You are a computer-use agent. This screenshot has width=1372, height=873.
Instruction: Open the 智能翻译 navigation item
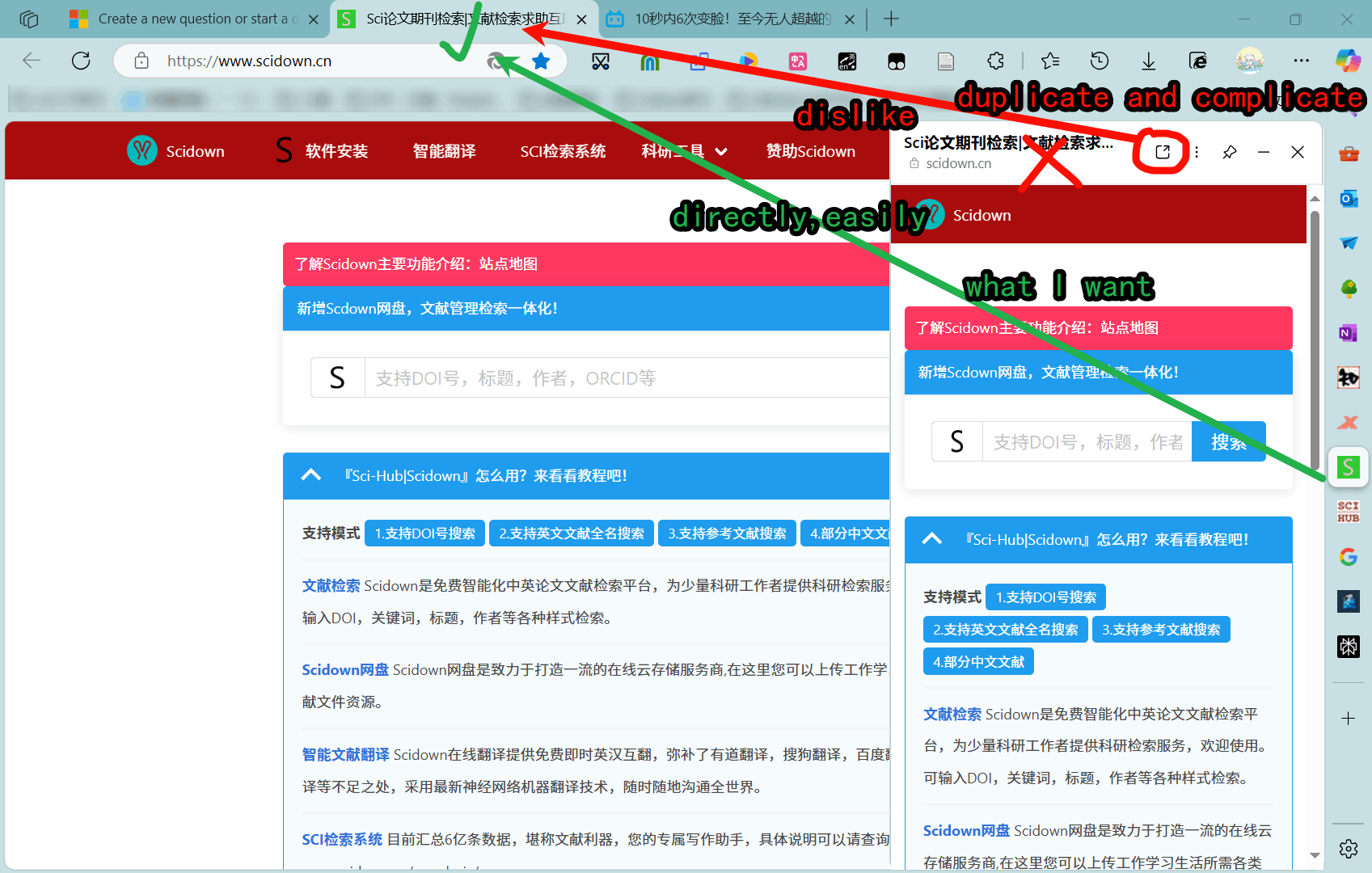444,151
